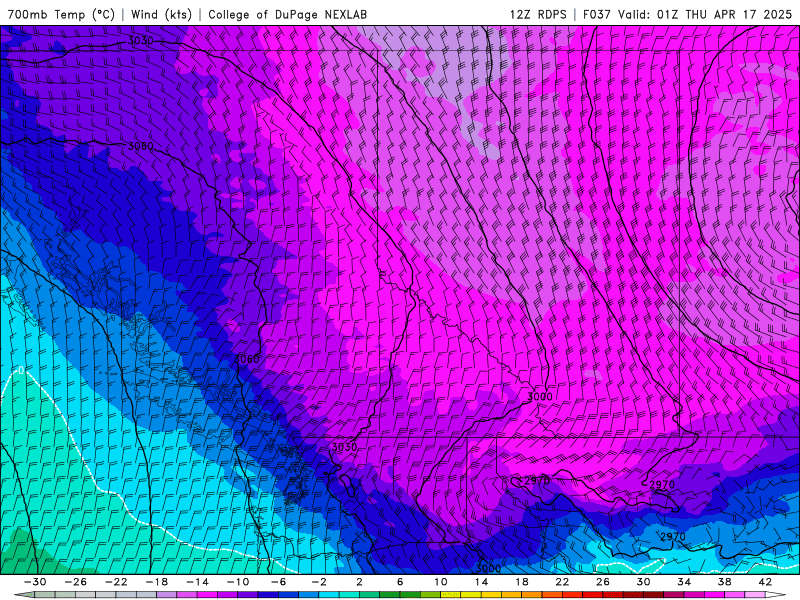800x600 pixels.
Task: Click the color bar's left arrow end
Action: [23, 595]
